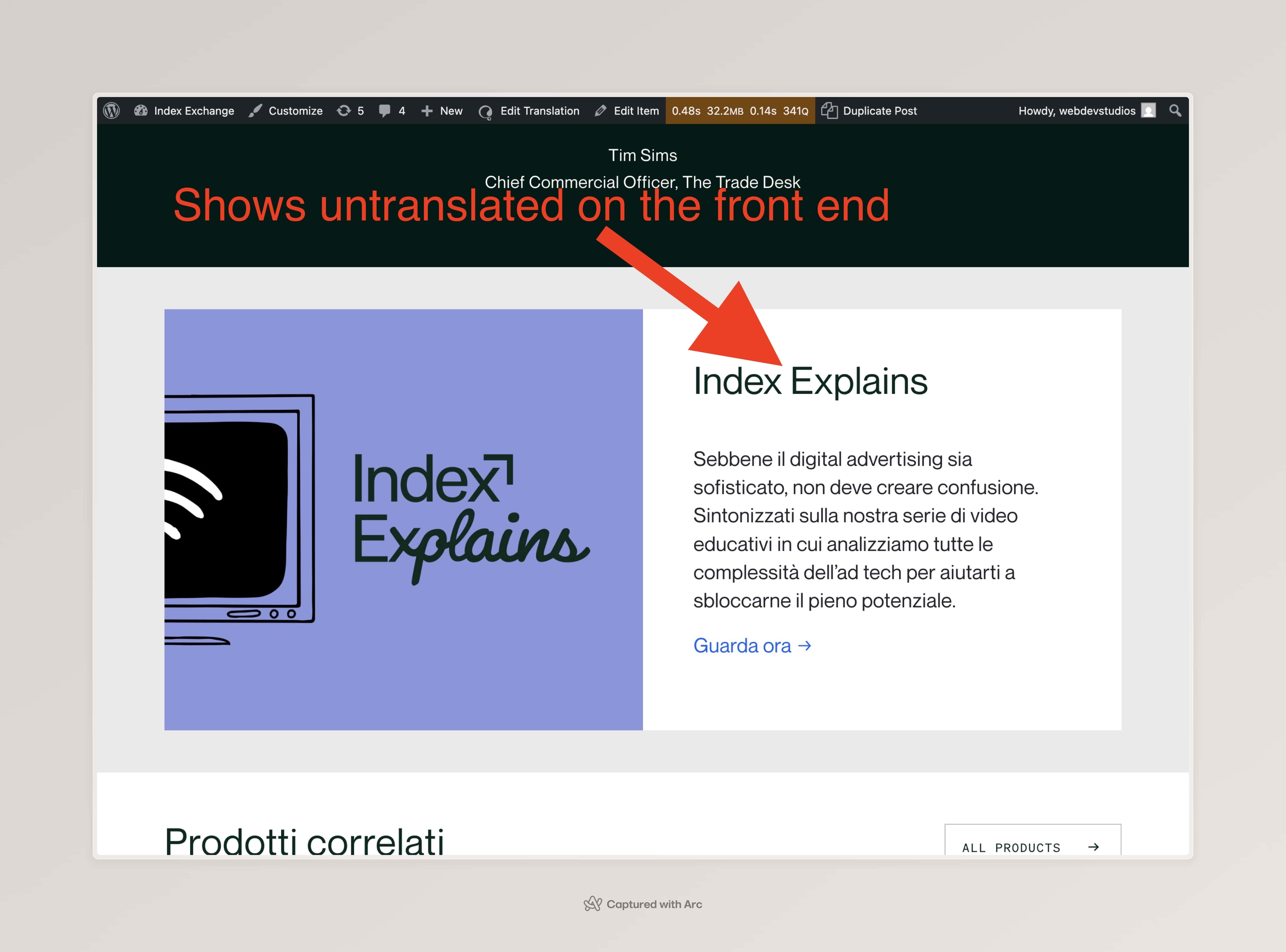Open Howdy, webdevstudios account menu
Screen dimensions: 1286x952
tap(1087, 111)
